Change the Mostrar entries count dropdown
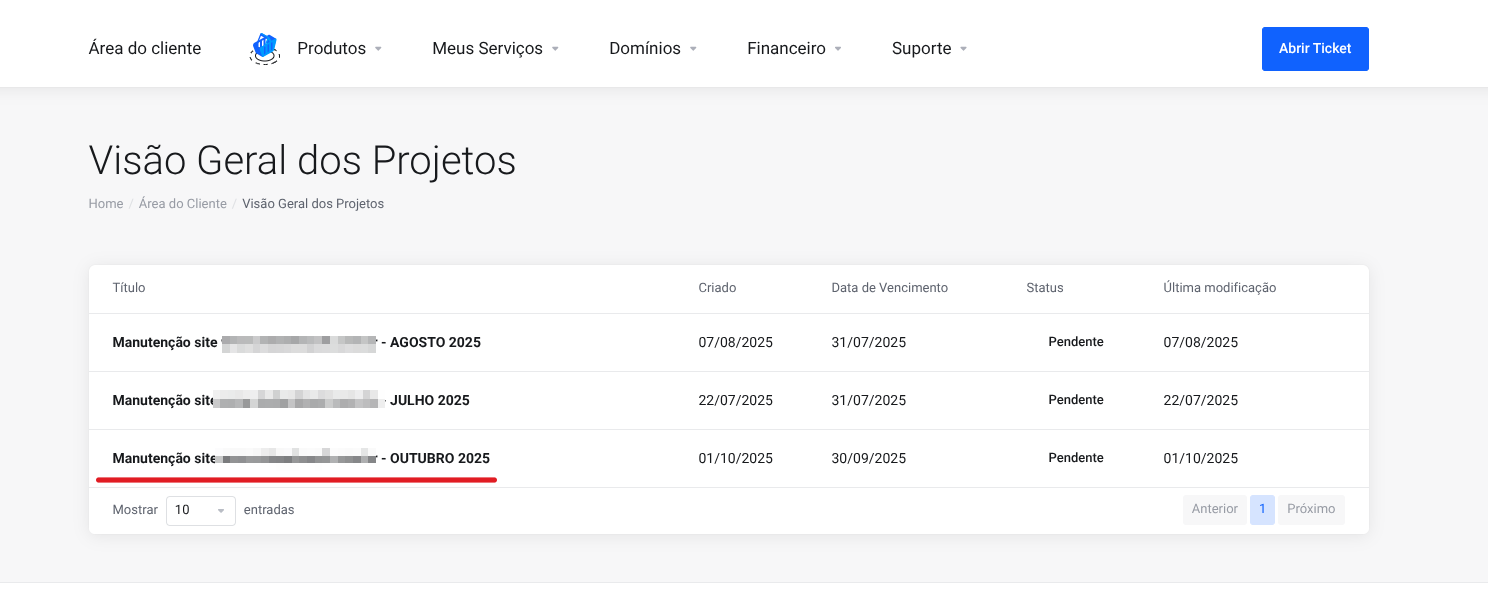This screenshot has height=590, width=1488. (200, 510)
